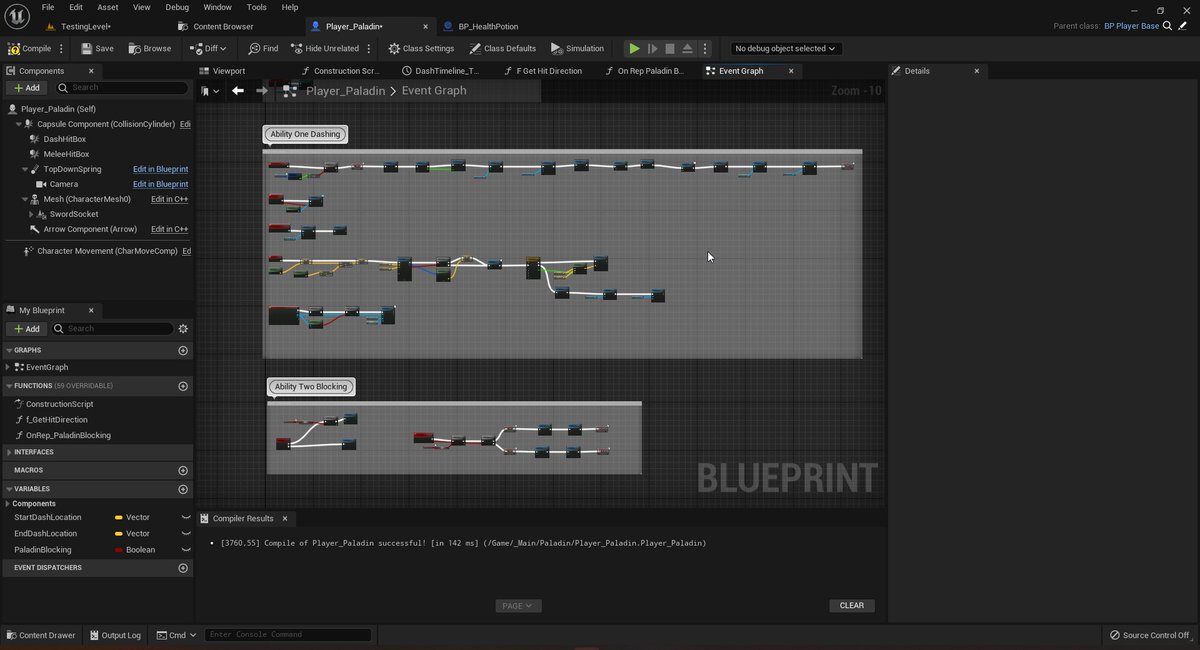Open Class Defaults

(x=502, y=48)
